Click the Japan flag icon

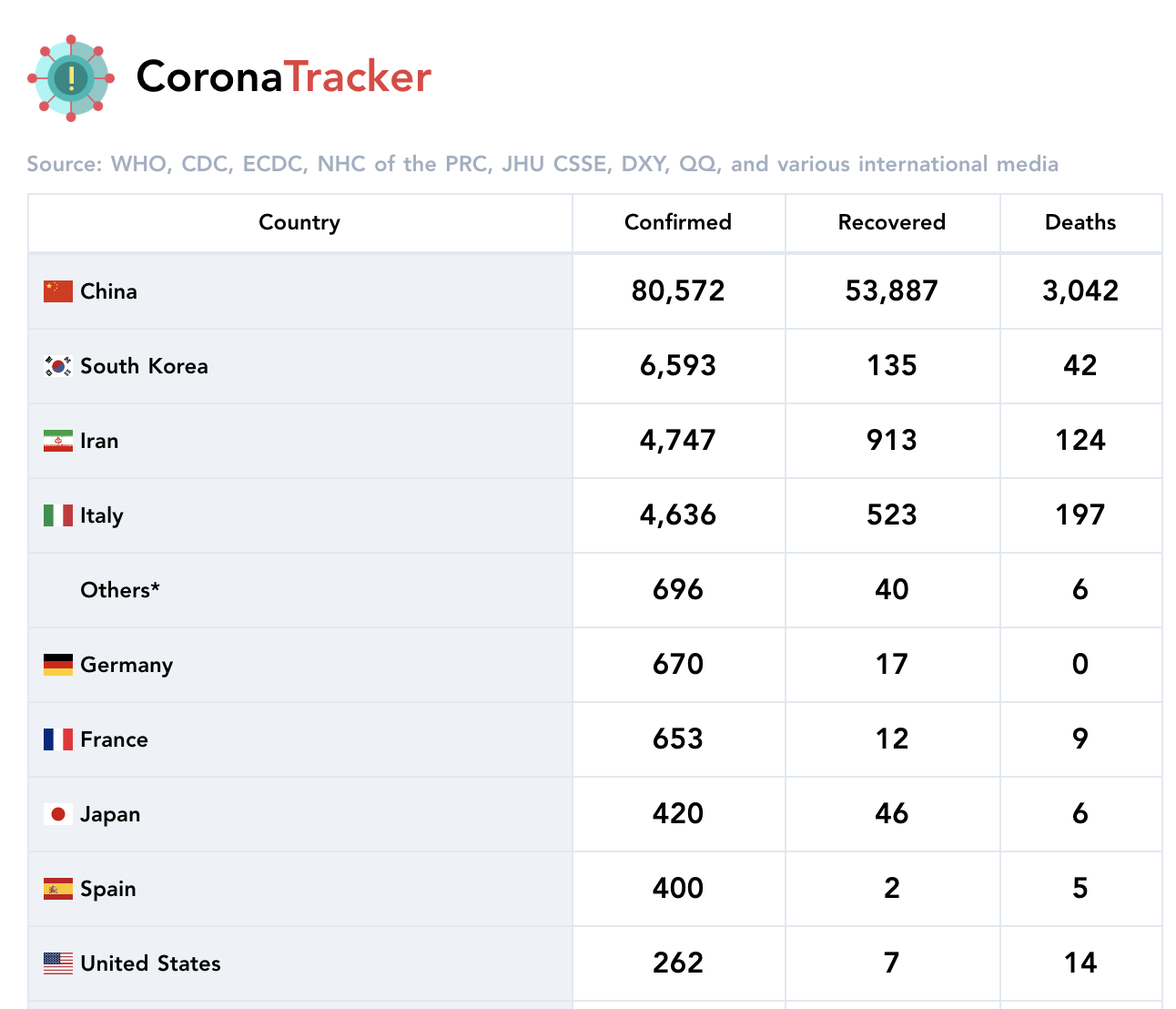pyautogui.click(x=58, y=814)
